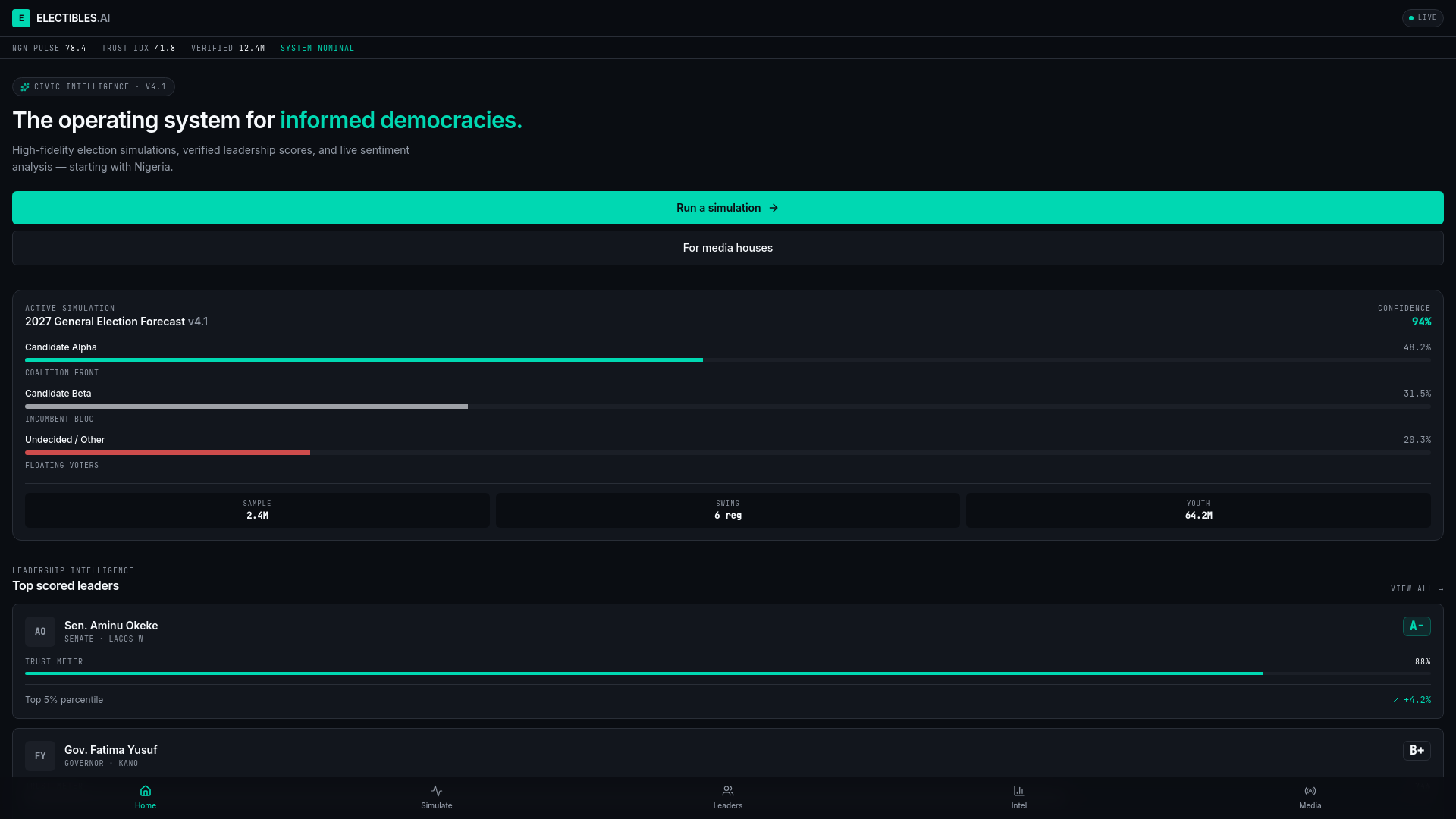Click the Trust Meter bar for Aminu Okeke
1456x819 pixels.
728,673
